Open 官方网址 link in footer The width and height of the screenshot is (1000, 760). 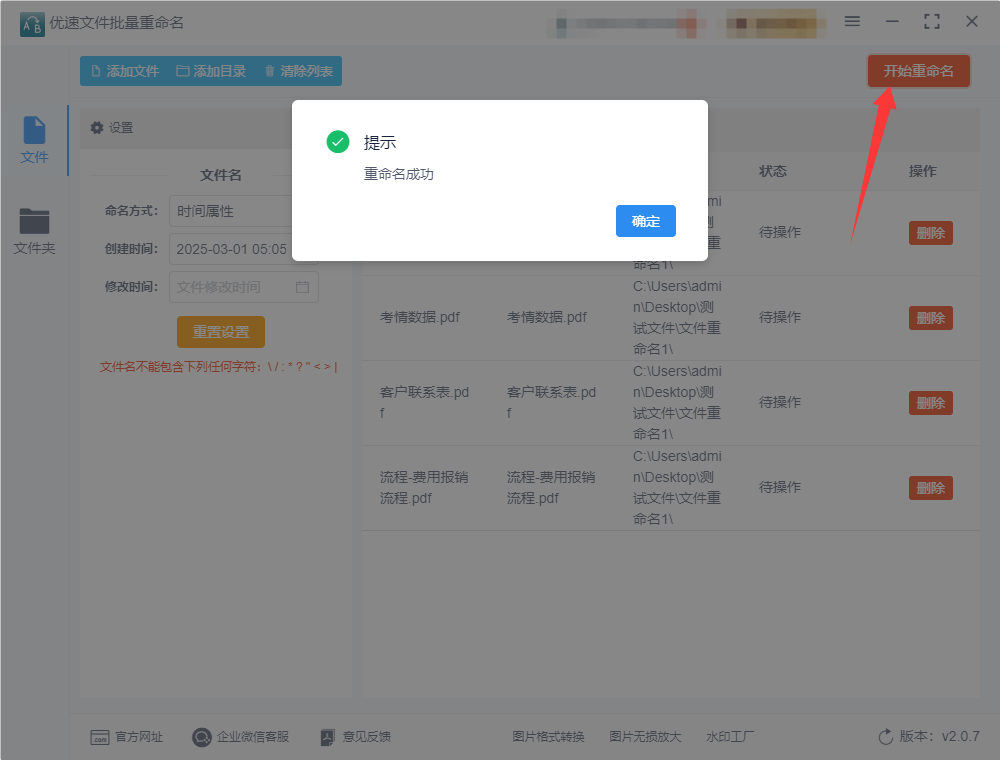(x=127, y=736)
